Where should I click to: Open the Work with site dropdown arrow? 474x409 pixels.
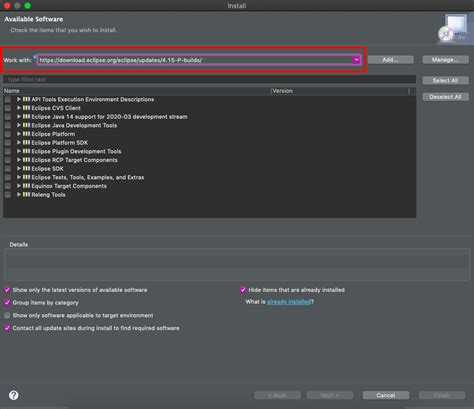356,60
